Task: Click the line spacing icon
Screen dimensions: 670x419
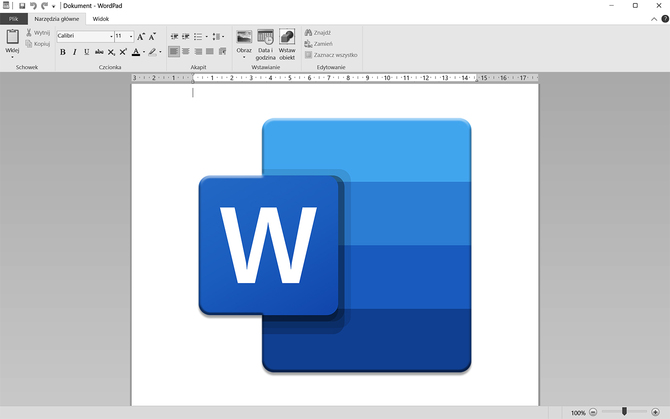Action: click(217, 37)
